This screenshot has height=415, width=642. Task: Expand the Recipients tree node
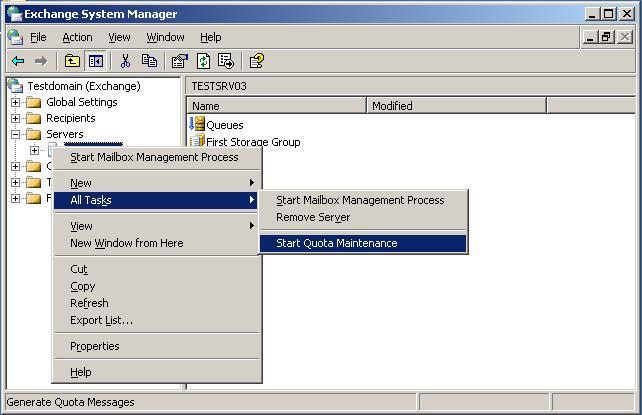coord(16,118)
